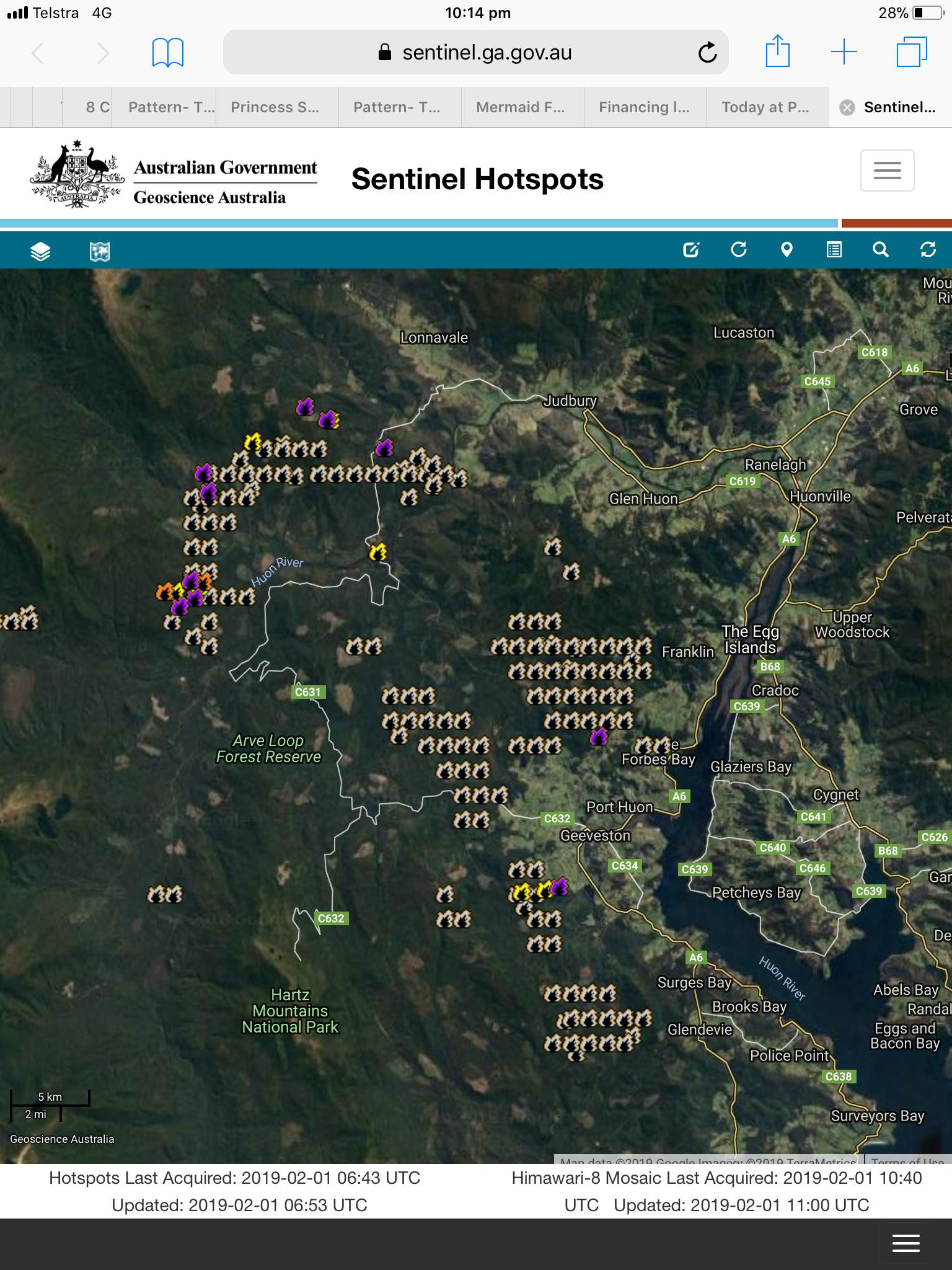Click the Geoscience Australia logo link
The width and height of the screenshot is (952, 1270).
tap(174, 175)
